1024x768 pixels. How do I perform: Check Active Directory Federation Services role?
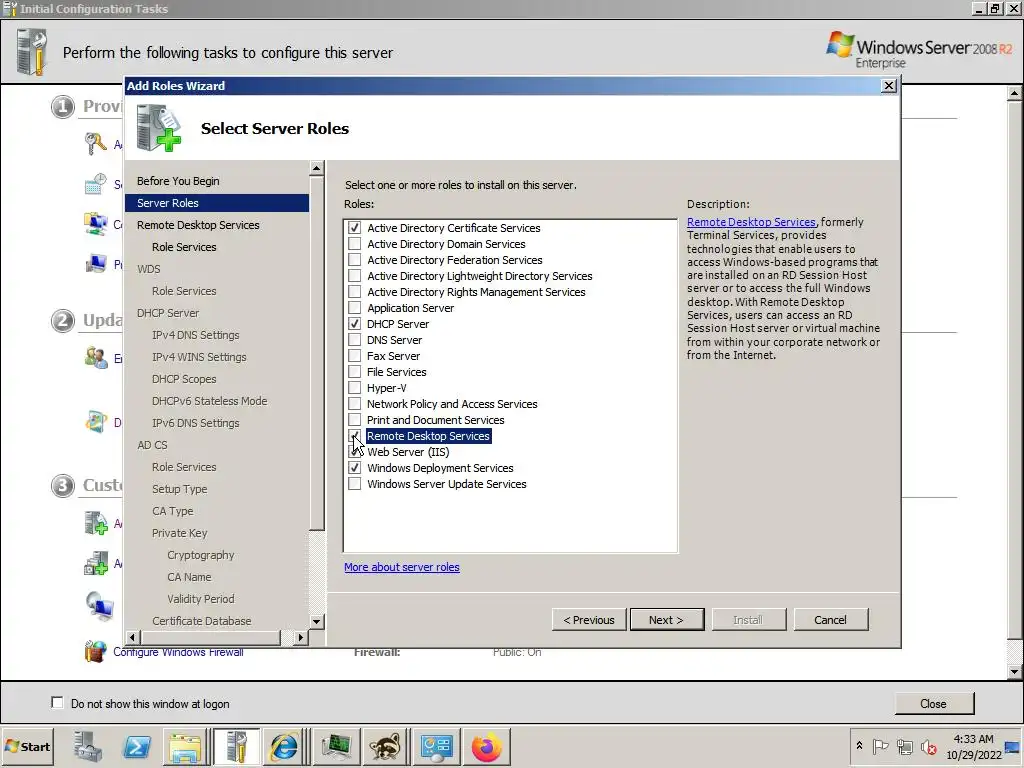coord(355,260)
